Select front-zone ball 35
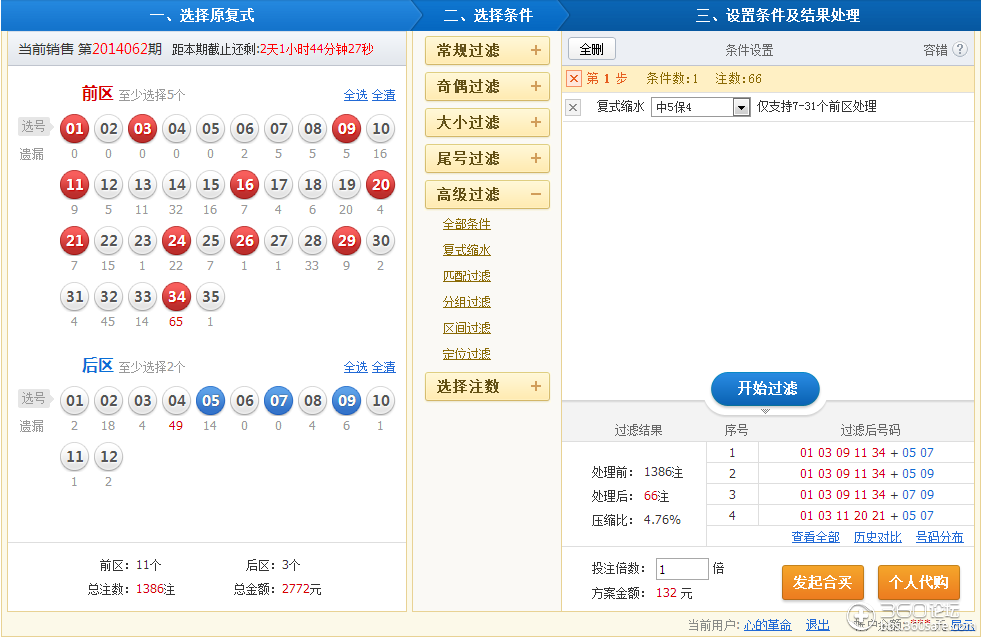The image size is (982, 637). [210, 297]
